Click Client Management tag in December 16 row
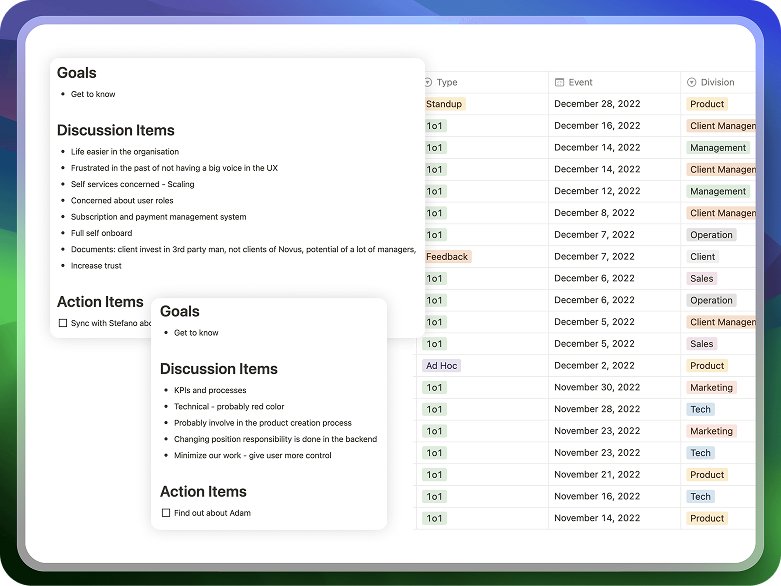 click(x=721, y=126)
